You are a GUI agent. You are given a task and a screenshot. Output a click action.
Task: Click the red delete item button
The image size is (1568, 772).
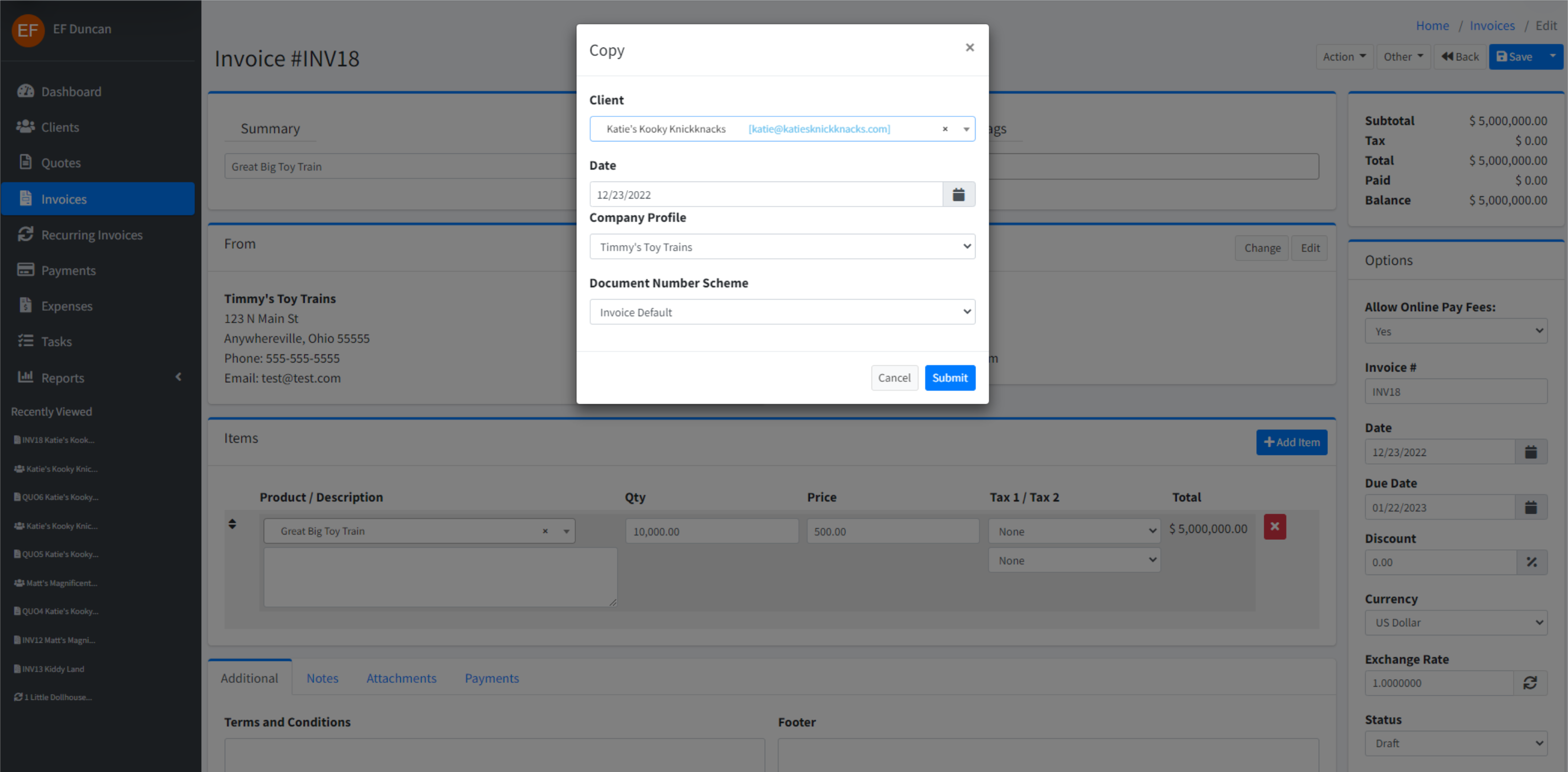coord(1274,526)
